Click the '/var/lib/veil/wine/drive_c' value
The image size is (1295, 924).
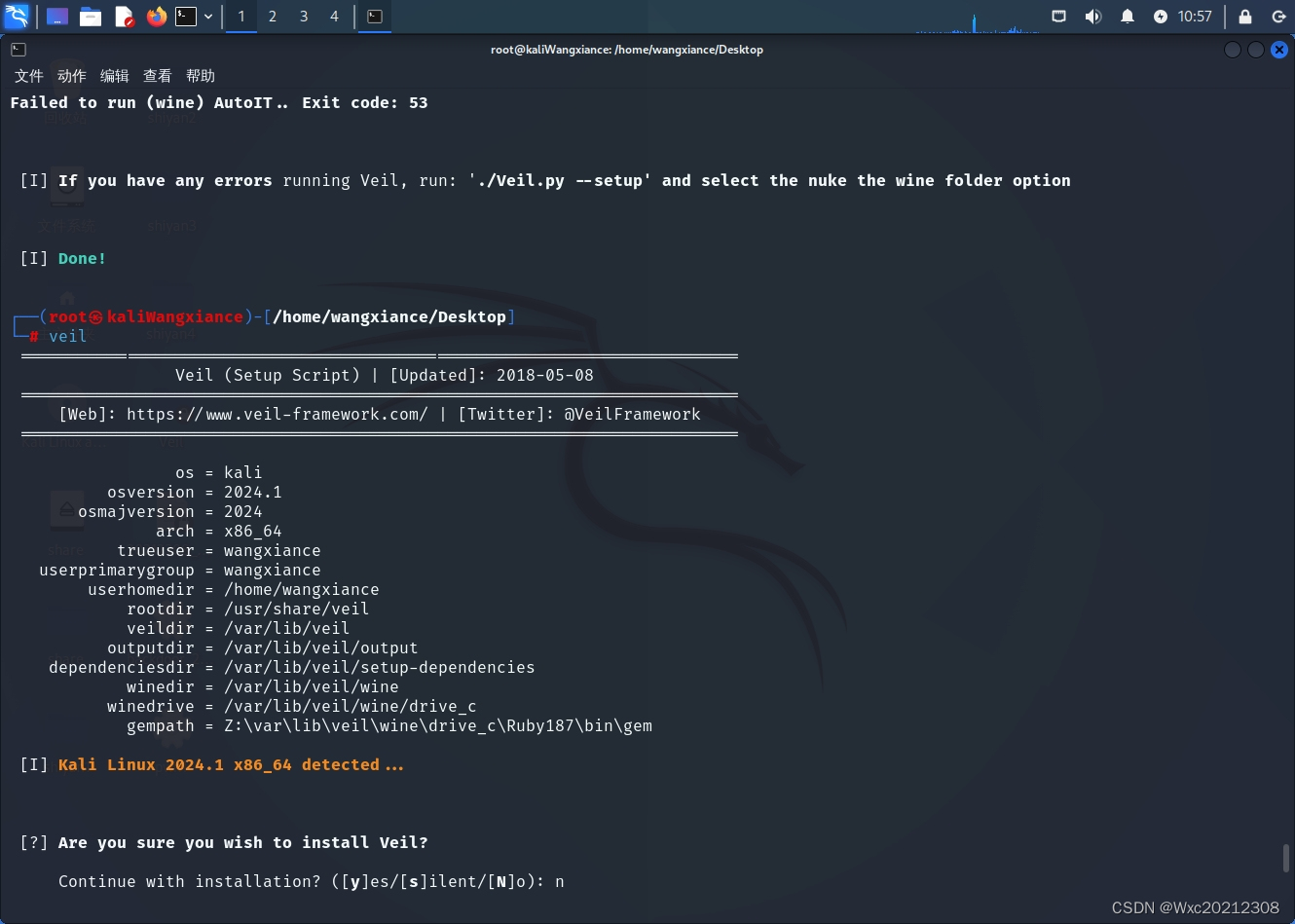tap(351, 706)
